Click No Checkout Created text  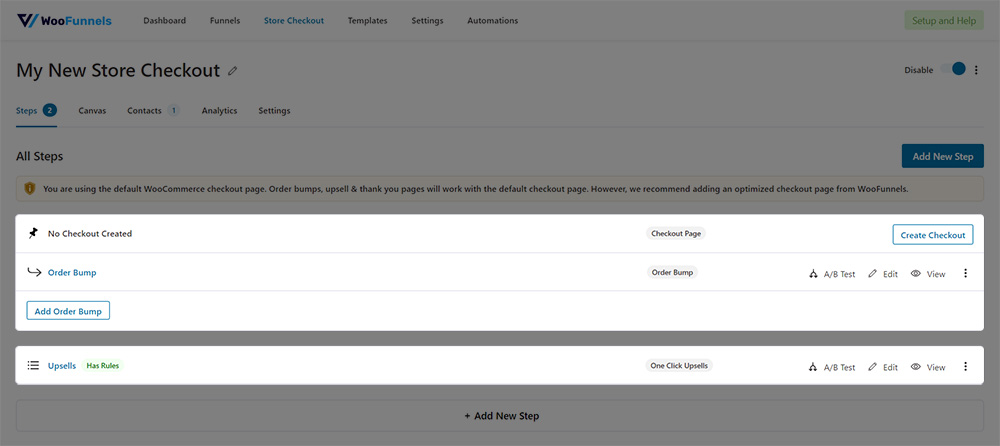pos(90,234)
